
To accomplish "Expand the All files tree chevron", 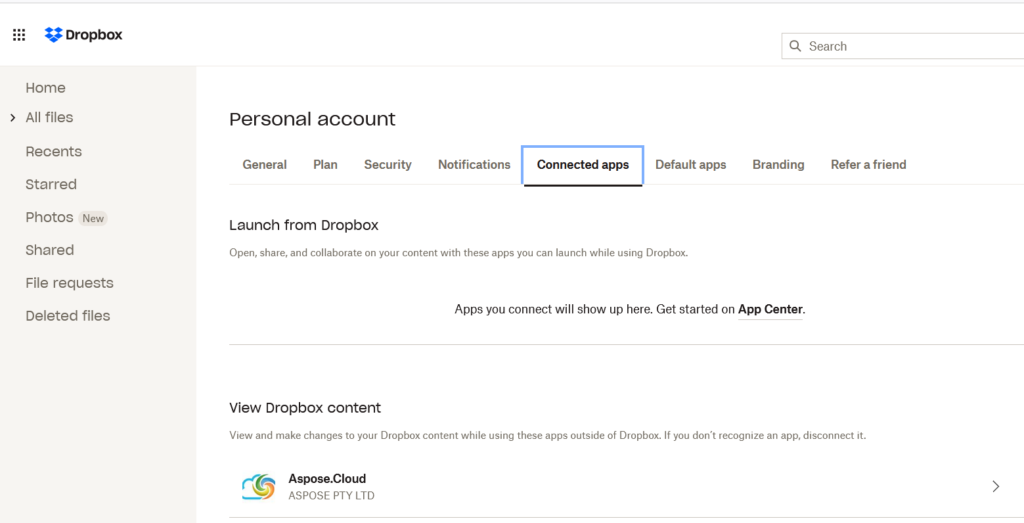I will coord(13,118).
